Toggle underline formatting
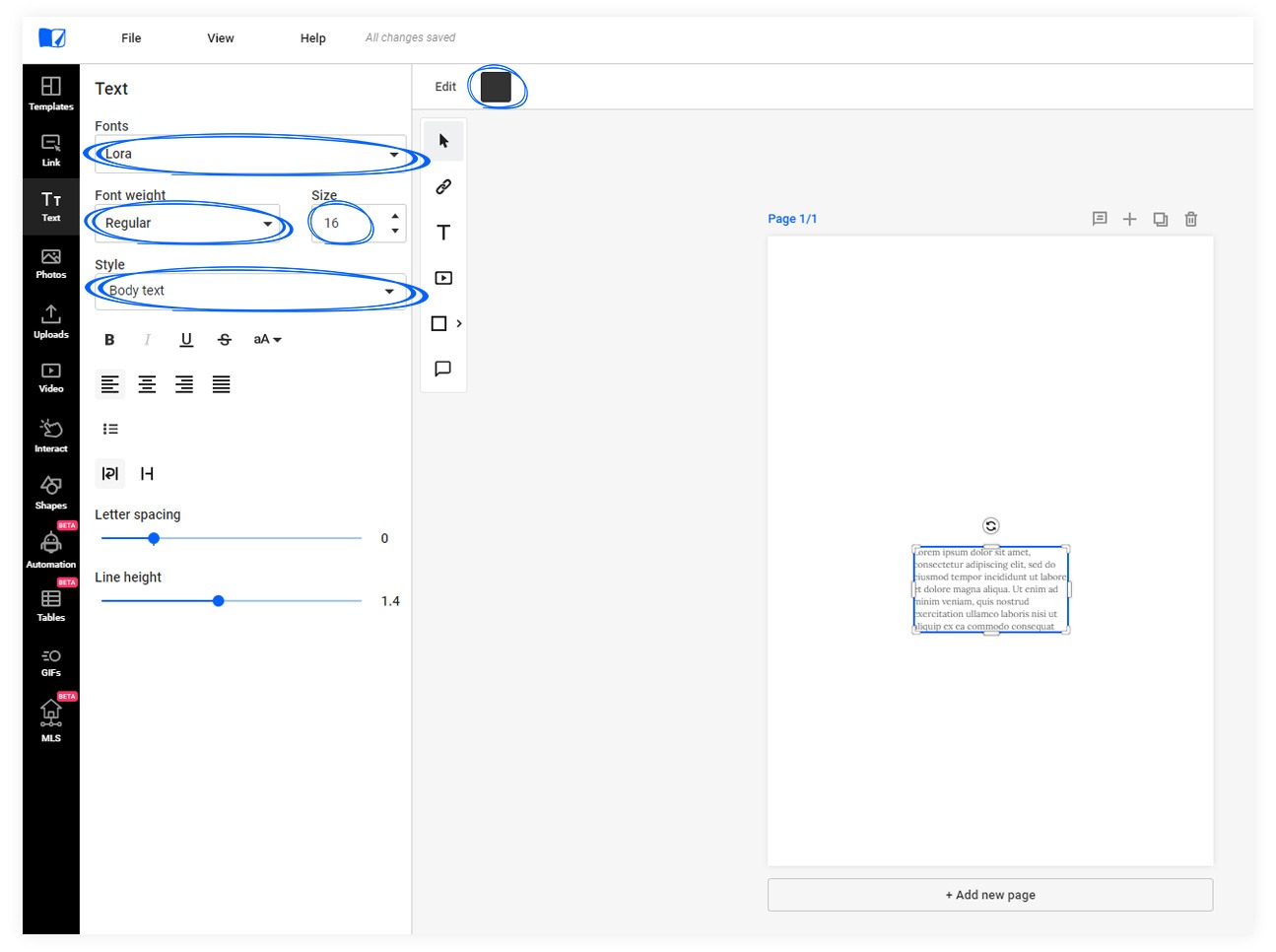 pos(186,340)
